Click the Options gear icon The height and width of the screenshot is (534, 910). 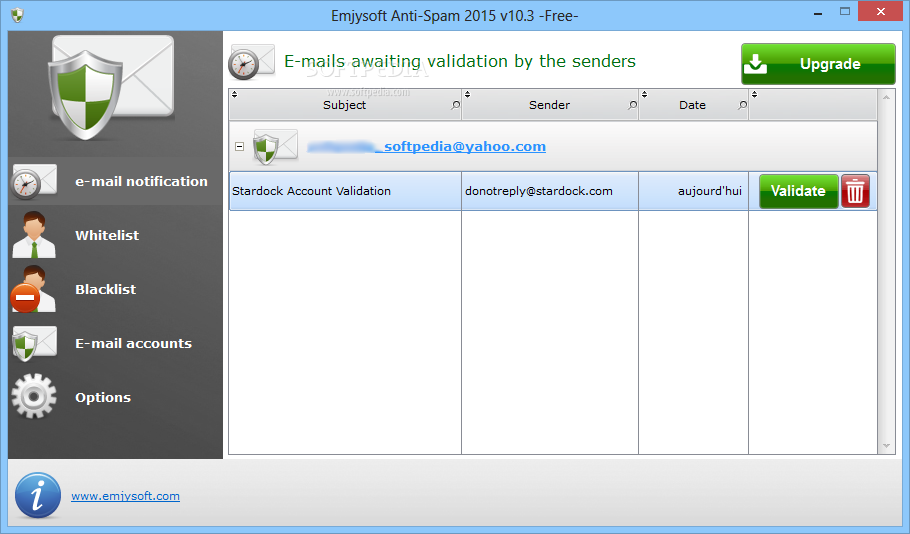[34, 396]
